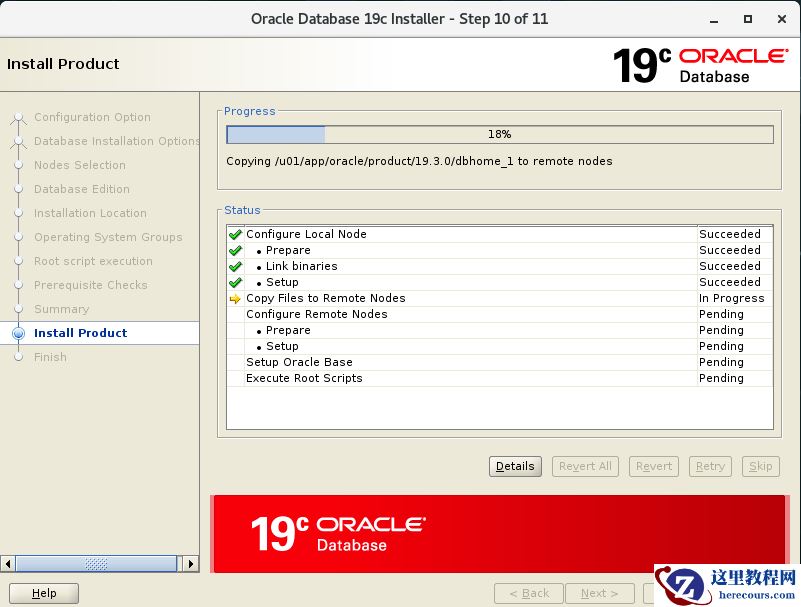Screen dimensions: 801x607
Task: Click yellow arrow beside Copy Files to Remote Nodes
Action: click(x=235, y=299)
